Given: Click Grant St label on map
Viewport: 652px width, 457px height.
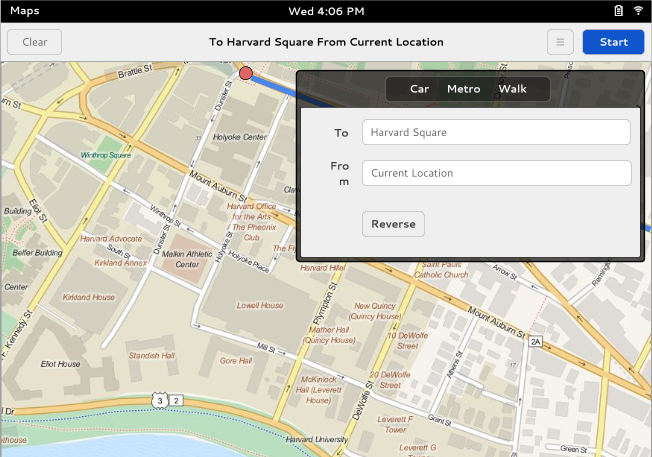Looking at the screenshot, I should pos(439,420).
